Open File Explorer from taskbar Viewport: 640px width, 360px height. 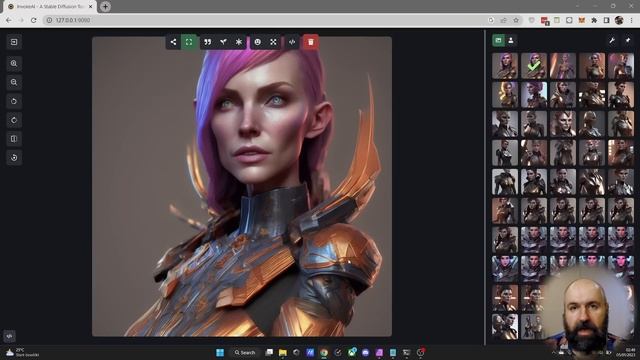(283, 352)
